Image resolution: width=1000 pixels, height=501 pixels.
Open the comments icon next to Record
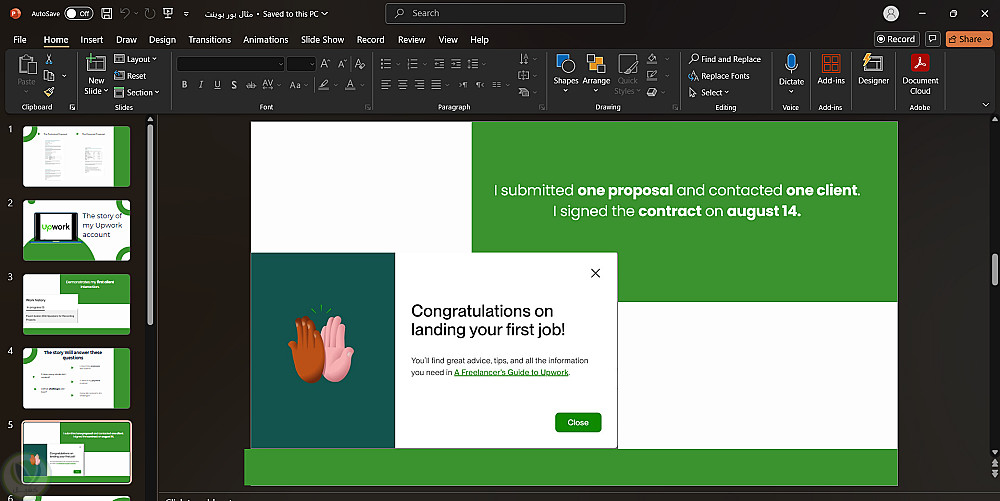tap(932, 39)
